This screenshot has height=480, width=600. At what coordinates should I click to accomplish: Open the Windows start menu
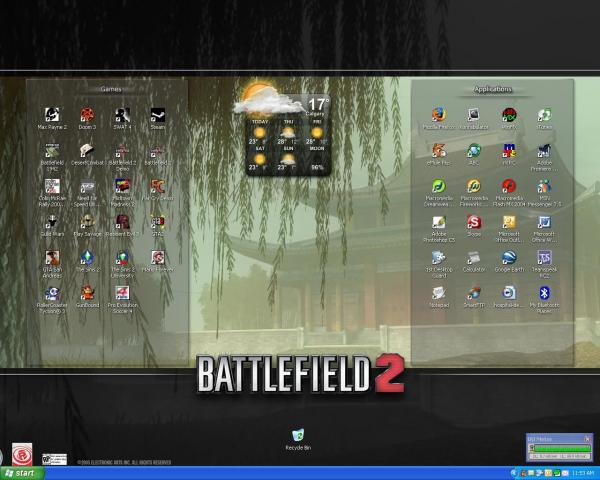coord(21,473)
